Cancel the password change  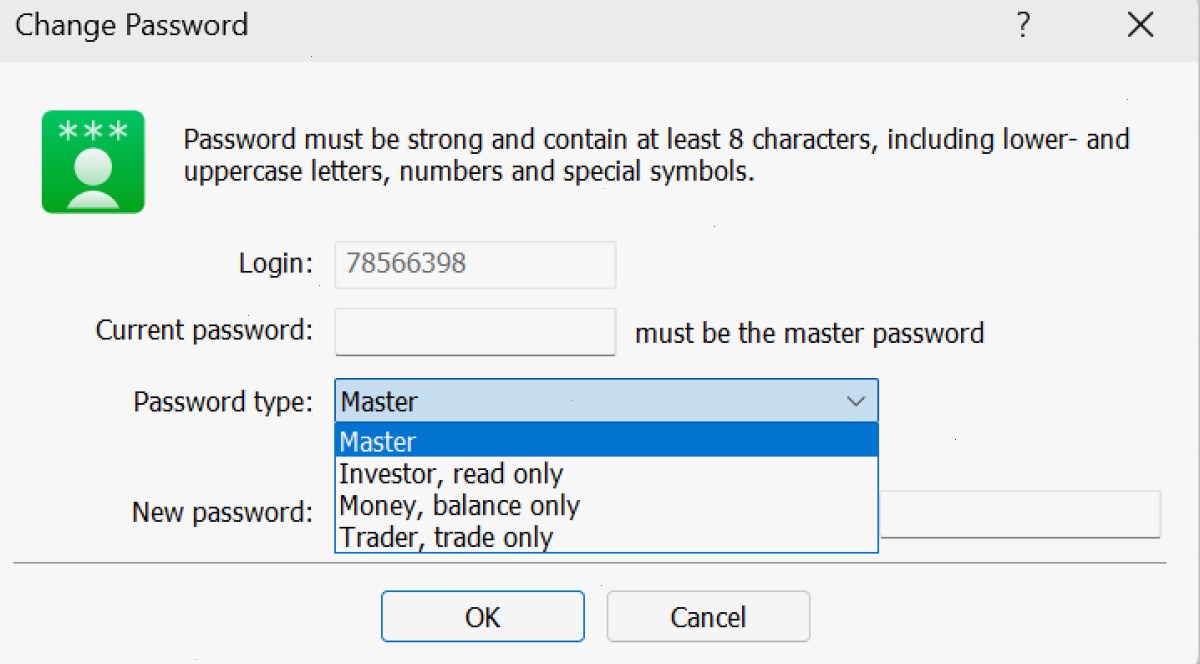pyautogui.click(x=708, y=616)
